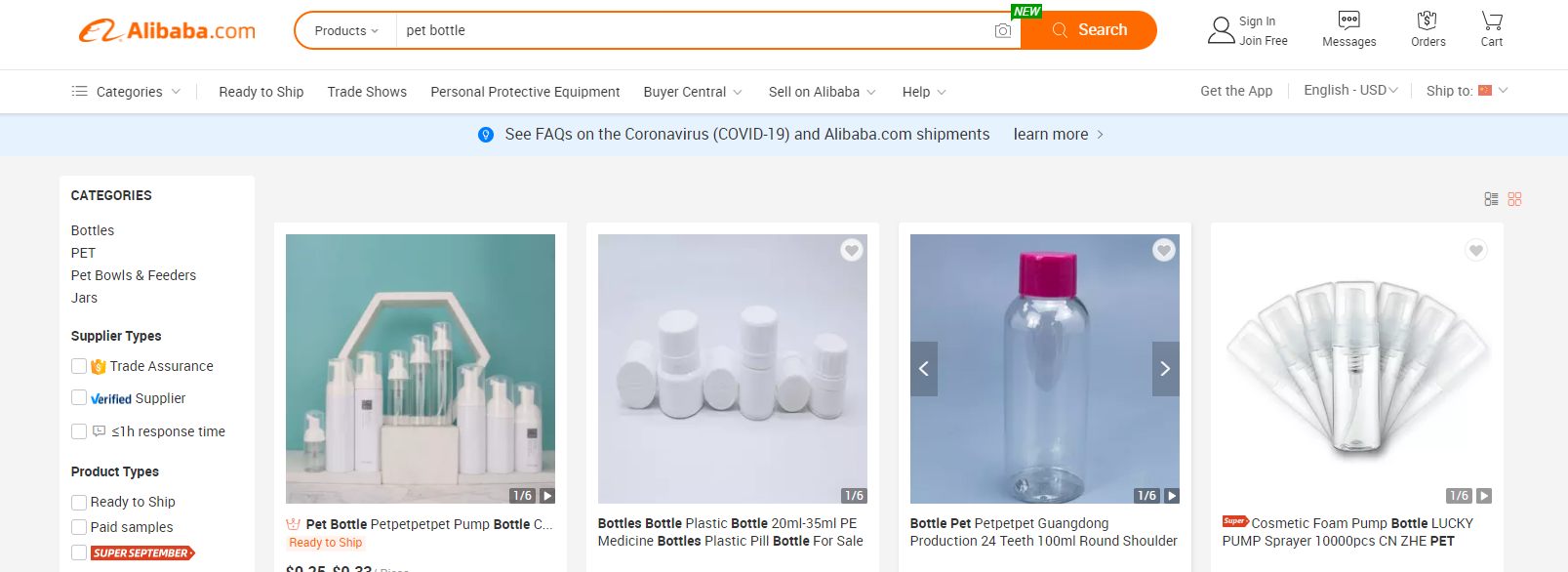
Task: Show next image of pink cap bottle
Action: pos(1165,369)
